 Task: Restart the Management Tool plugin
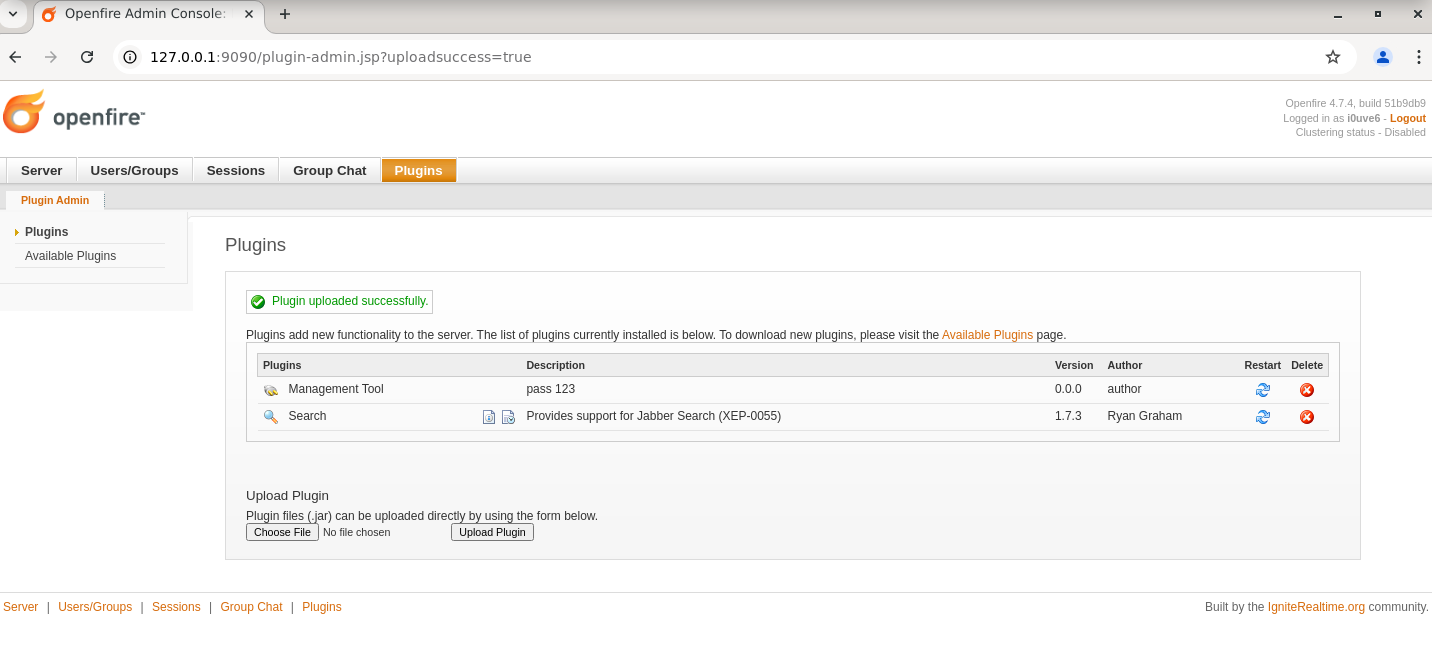(x=1262, y=390)
